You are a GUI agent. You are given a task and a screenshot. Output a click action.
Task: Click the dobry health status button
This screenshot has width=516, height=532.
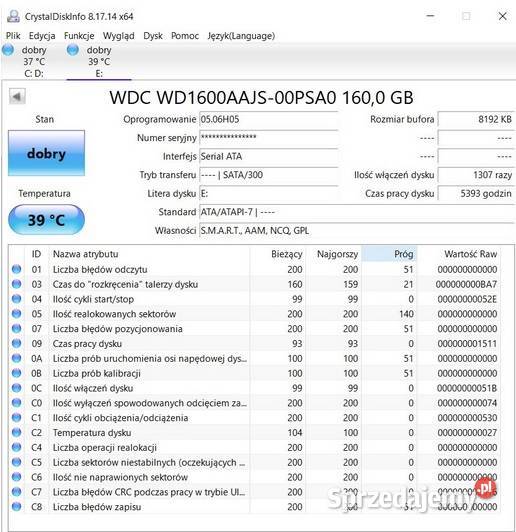(46, 153)
